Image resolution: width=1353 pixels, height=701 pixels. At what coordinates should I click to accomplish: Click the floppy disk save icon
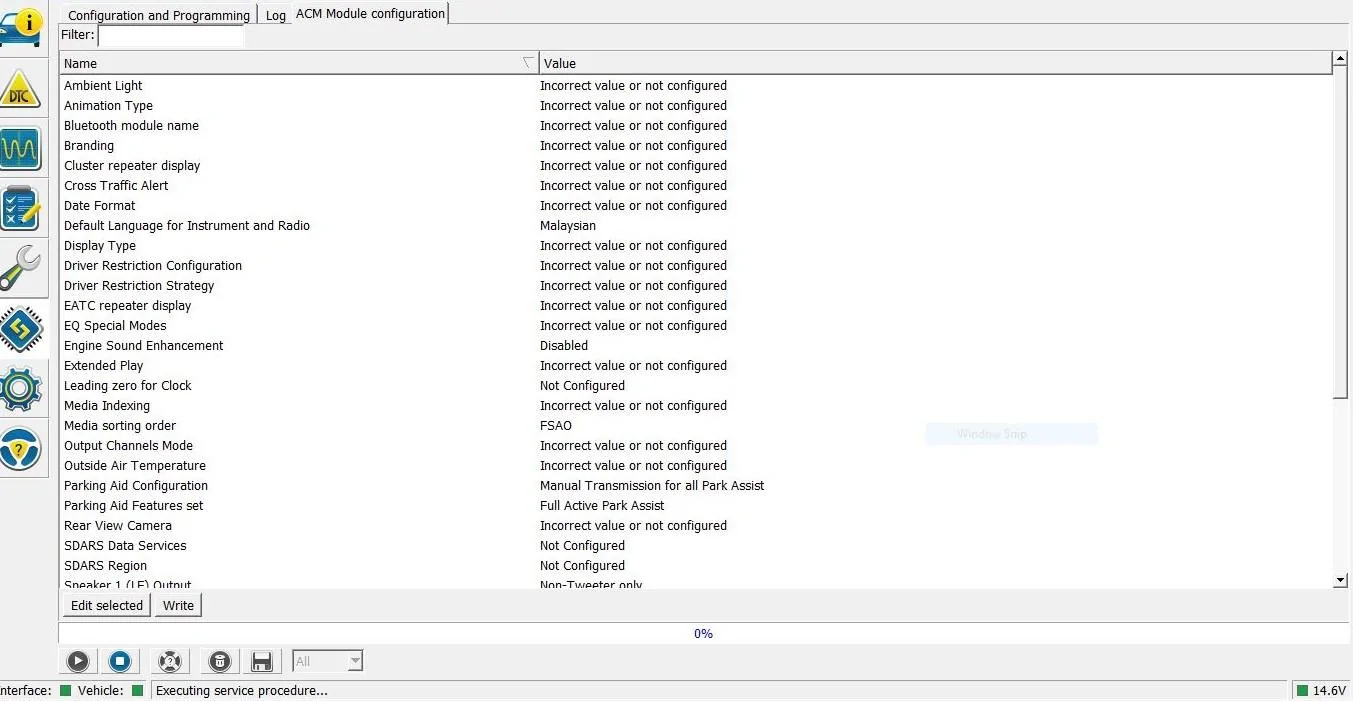coord(262,661)
